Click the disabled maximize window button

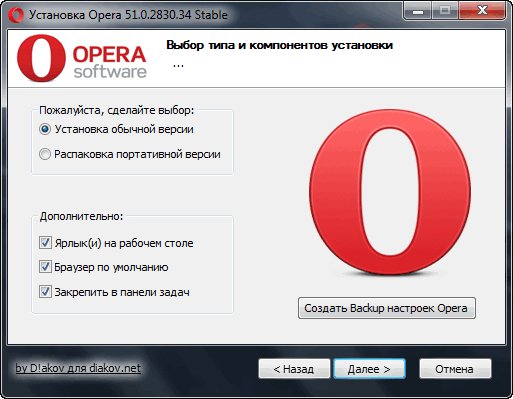445,11
